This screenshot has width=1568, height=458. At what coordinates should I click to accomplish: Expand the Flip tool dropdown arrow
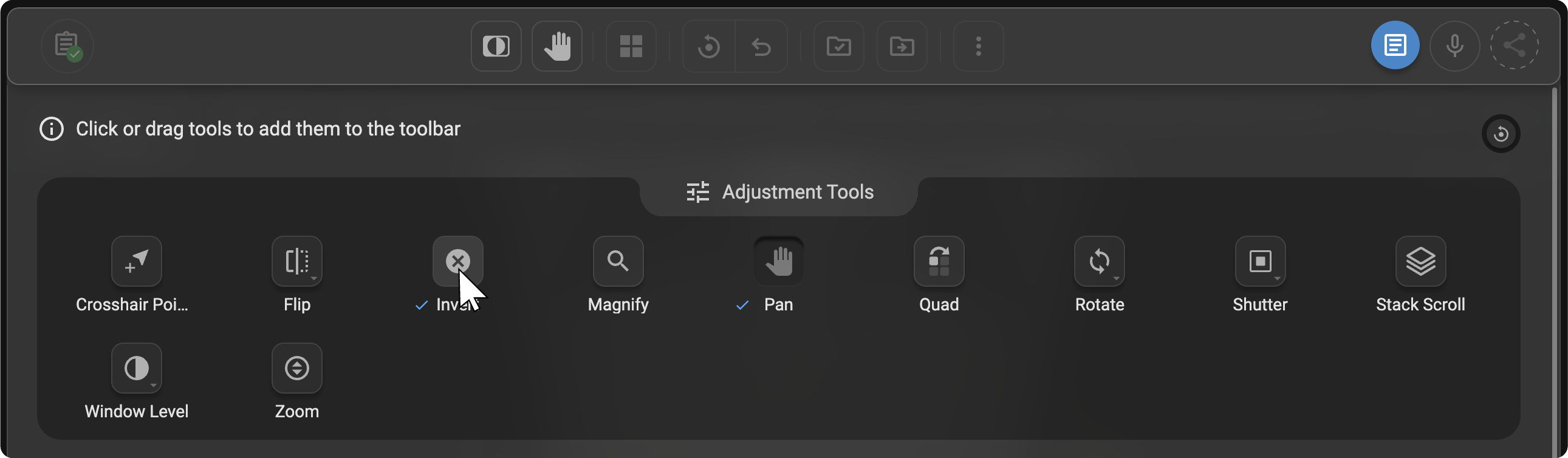click(x=314, y=279)
